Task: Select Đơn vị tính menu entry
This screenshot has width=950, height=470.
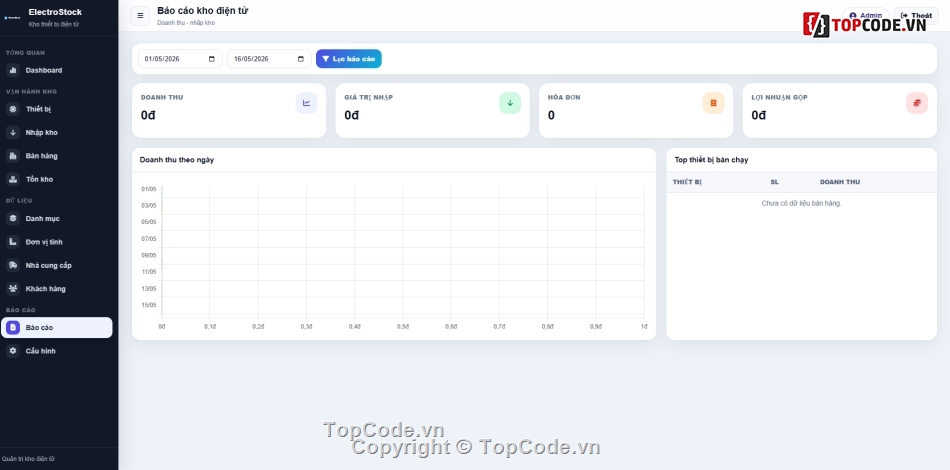Action: pyautogui.click(x=56, y=242)
